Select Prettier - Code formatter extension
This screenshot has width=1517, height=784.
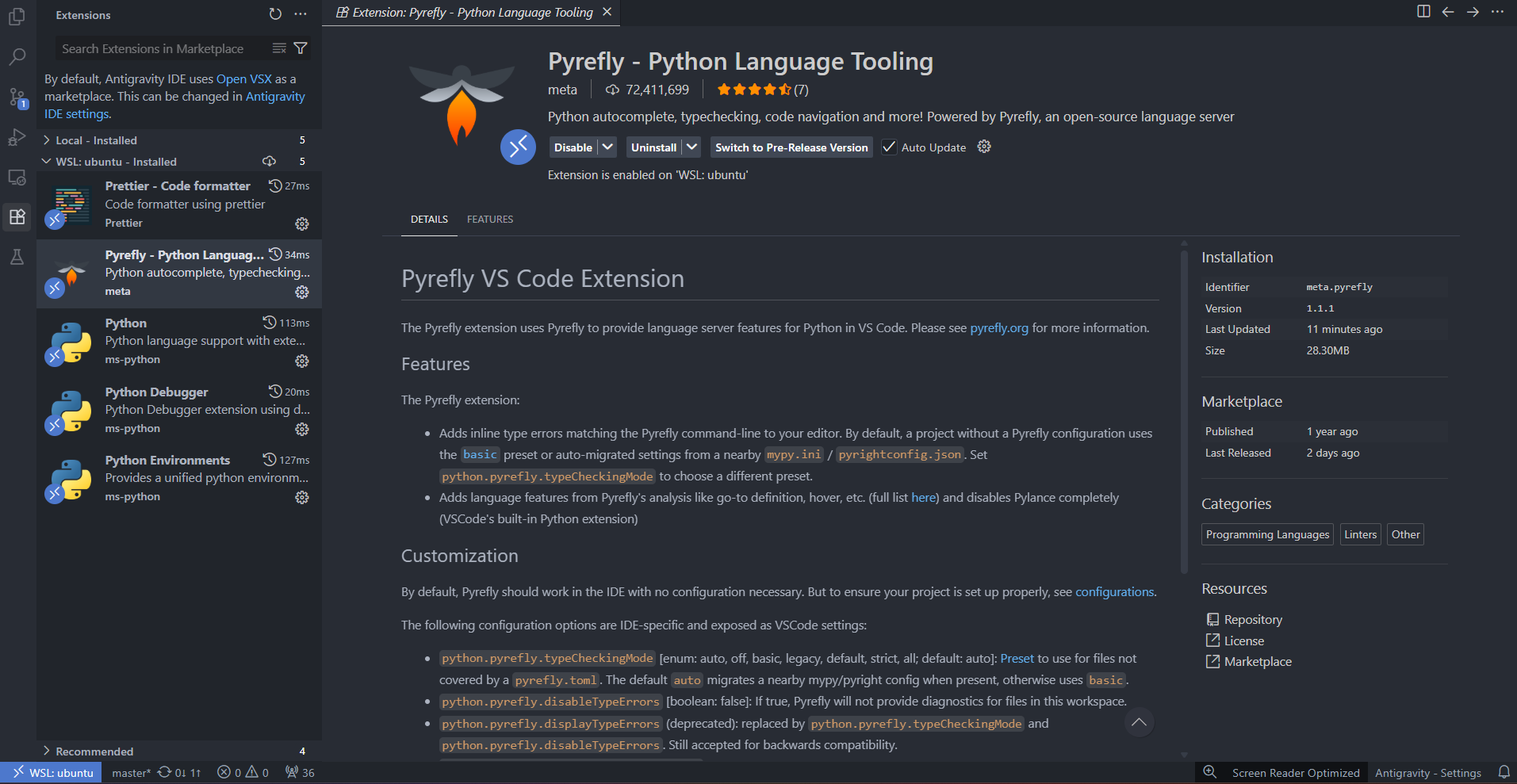point(179,205)
